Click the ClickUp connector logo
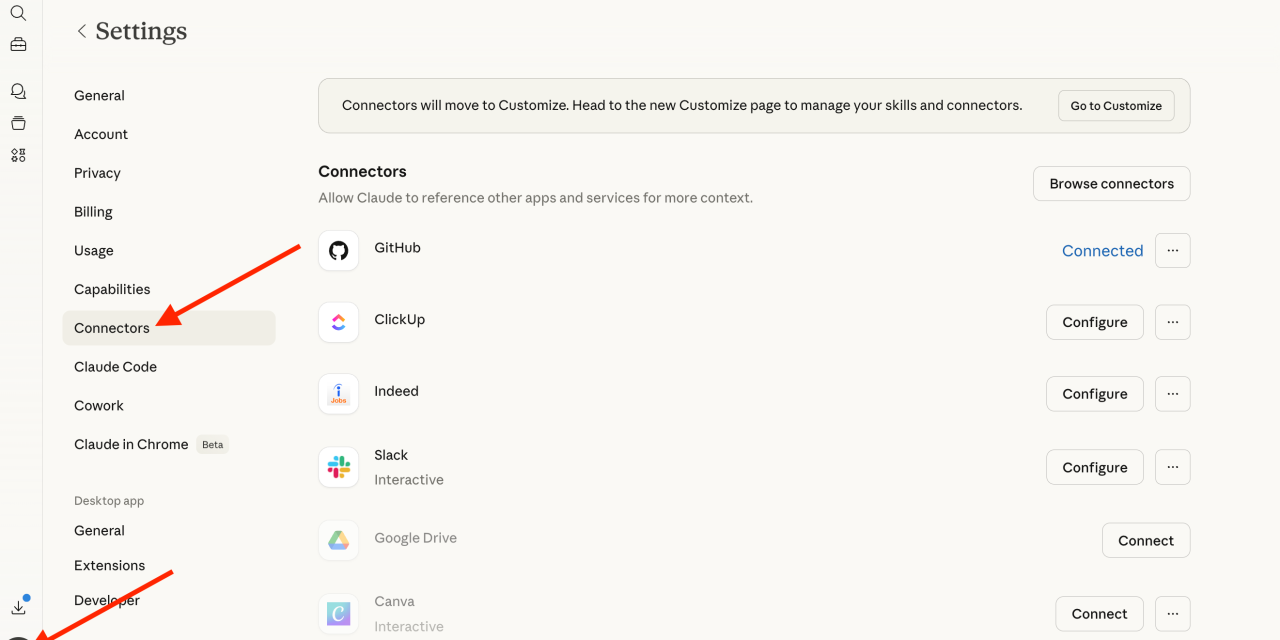 (x=338, y=322)
